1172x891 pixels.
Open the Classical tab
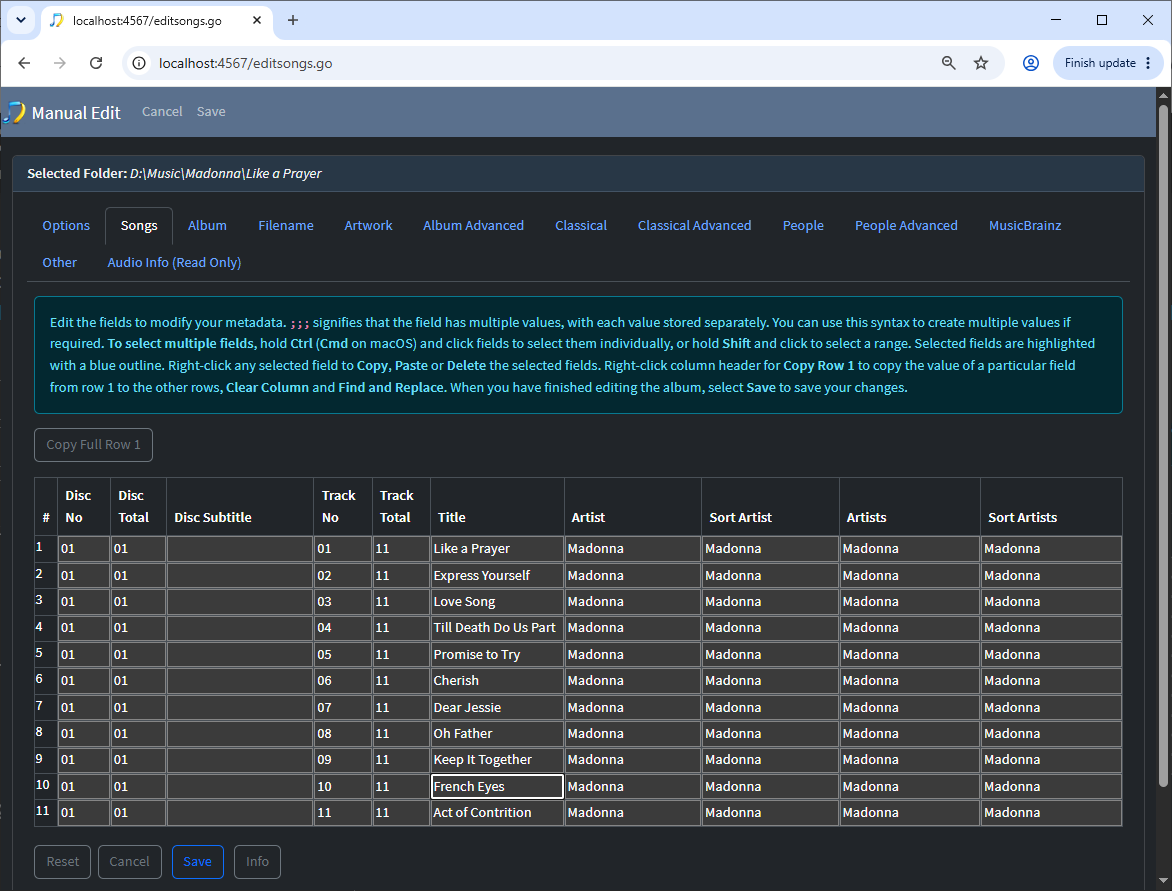click(x=581, y=226)
